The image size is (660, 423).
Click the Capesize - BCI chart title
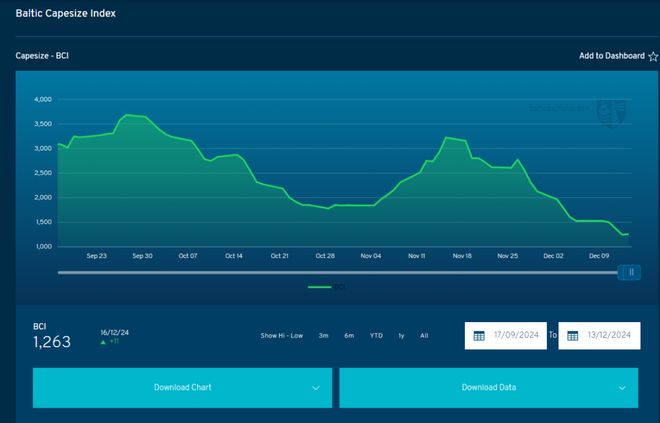[x=42, y=56]
